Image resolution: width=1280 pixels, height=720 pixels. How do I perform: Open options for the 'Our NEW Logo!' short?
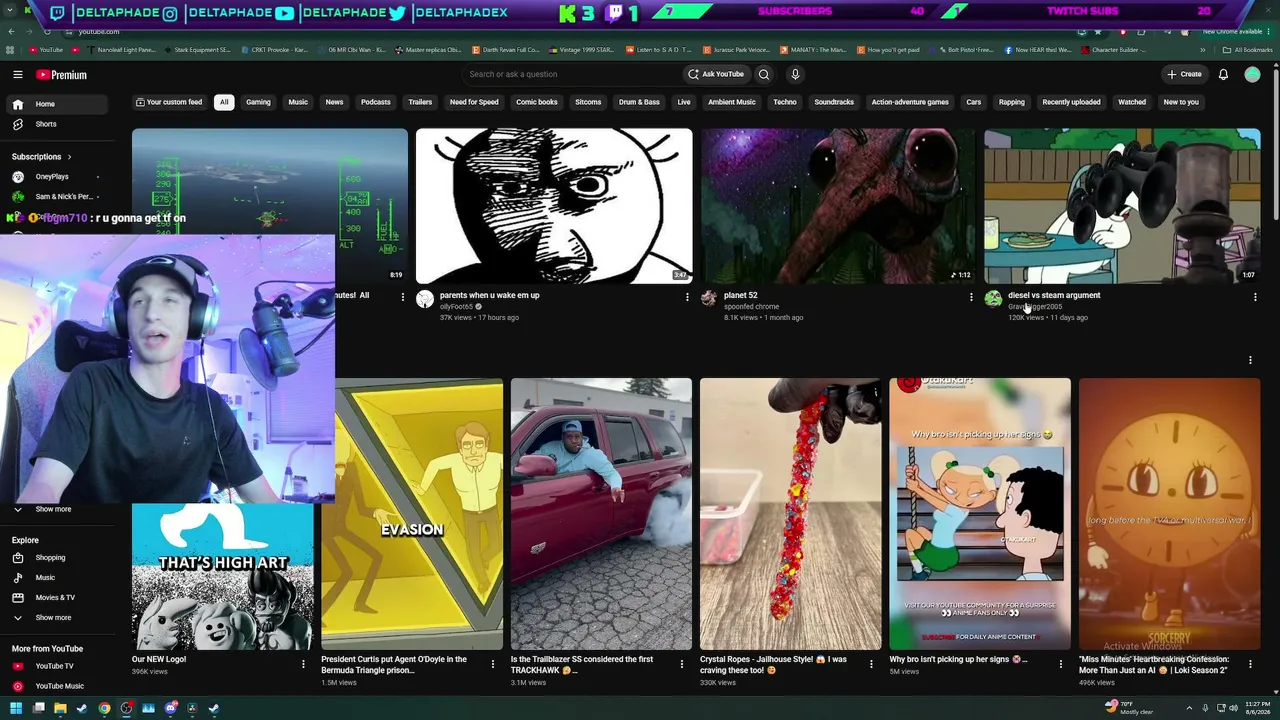pyautogui.click(x=303, y=663)
